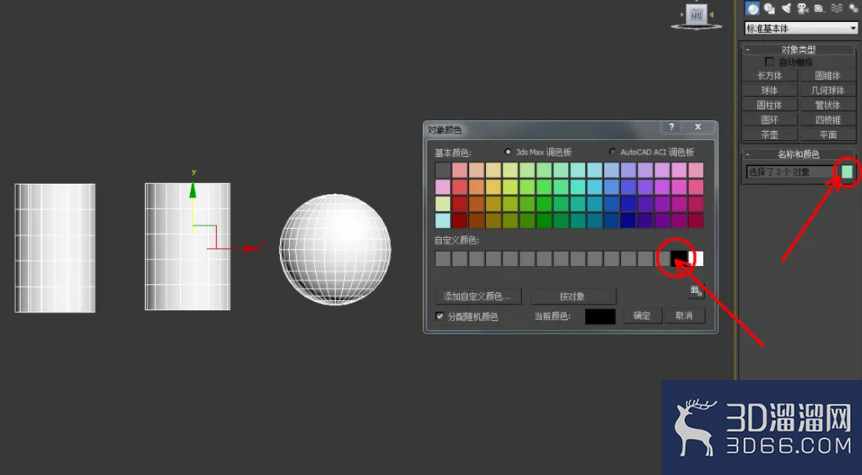
Task: Click the 四棱锥 pyramid button
Action: pos(827,120)
